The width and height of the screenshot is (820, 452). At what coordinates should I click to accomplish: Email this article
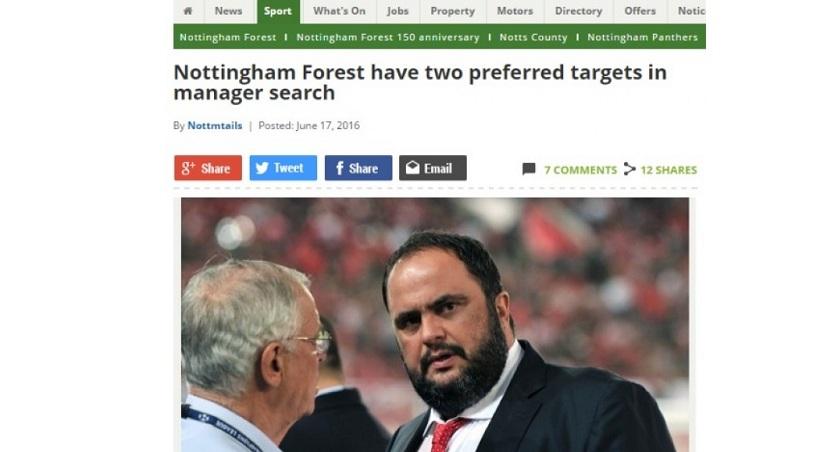click(433, 168)
